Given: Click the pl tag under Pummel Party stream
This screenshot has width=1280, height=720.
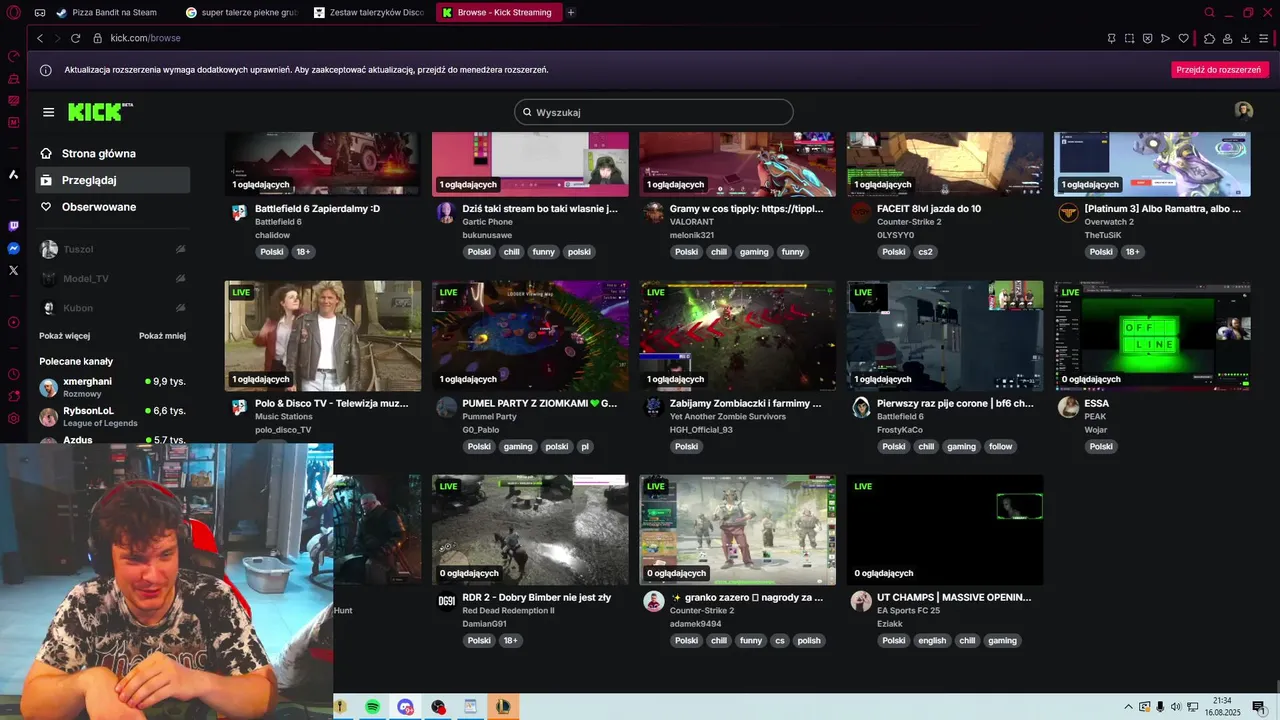Looking at the screenshot, I should coord(585,447).
